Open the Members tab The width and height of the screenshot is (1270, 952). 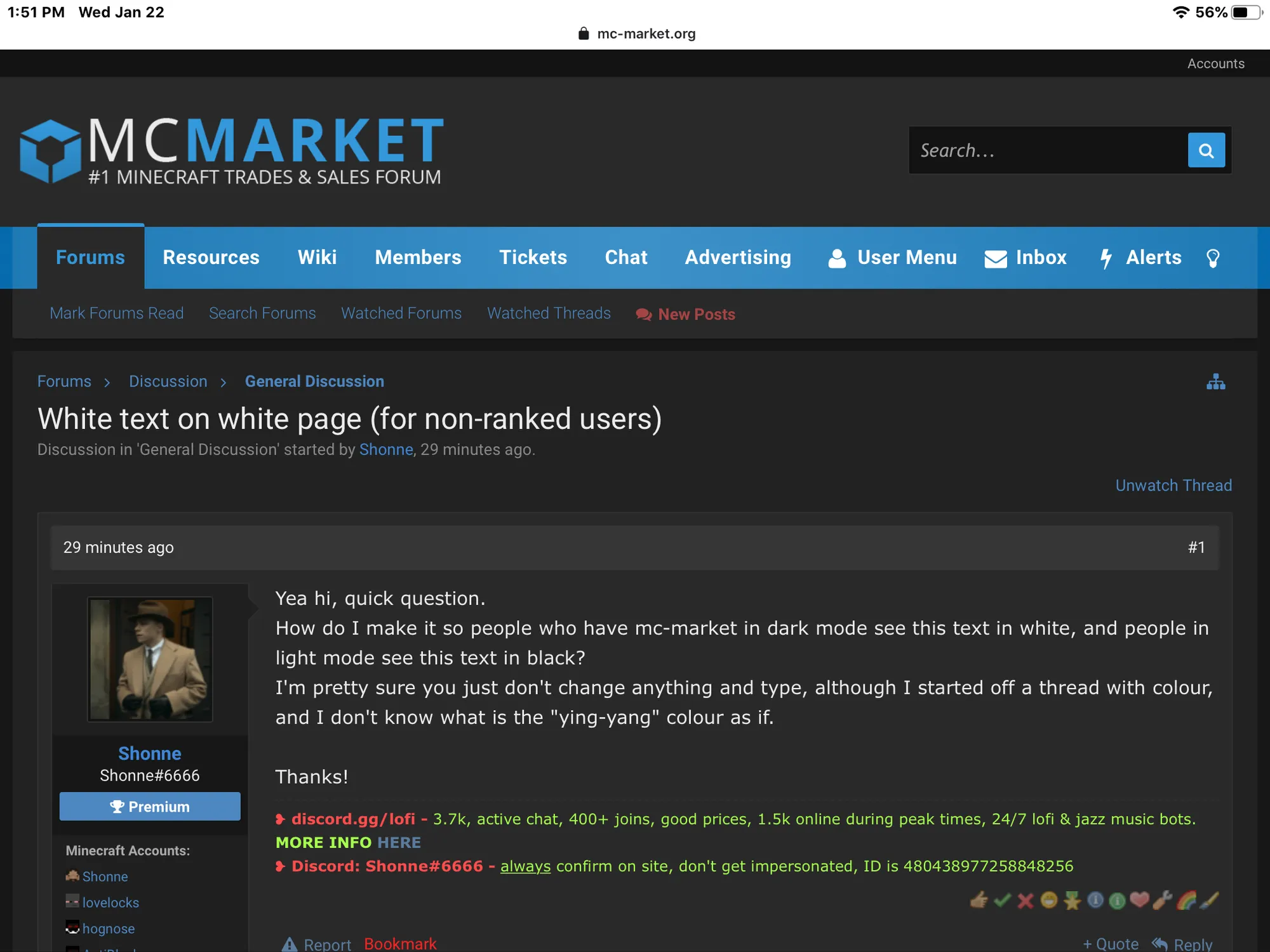[418, 258]
